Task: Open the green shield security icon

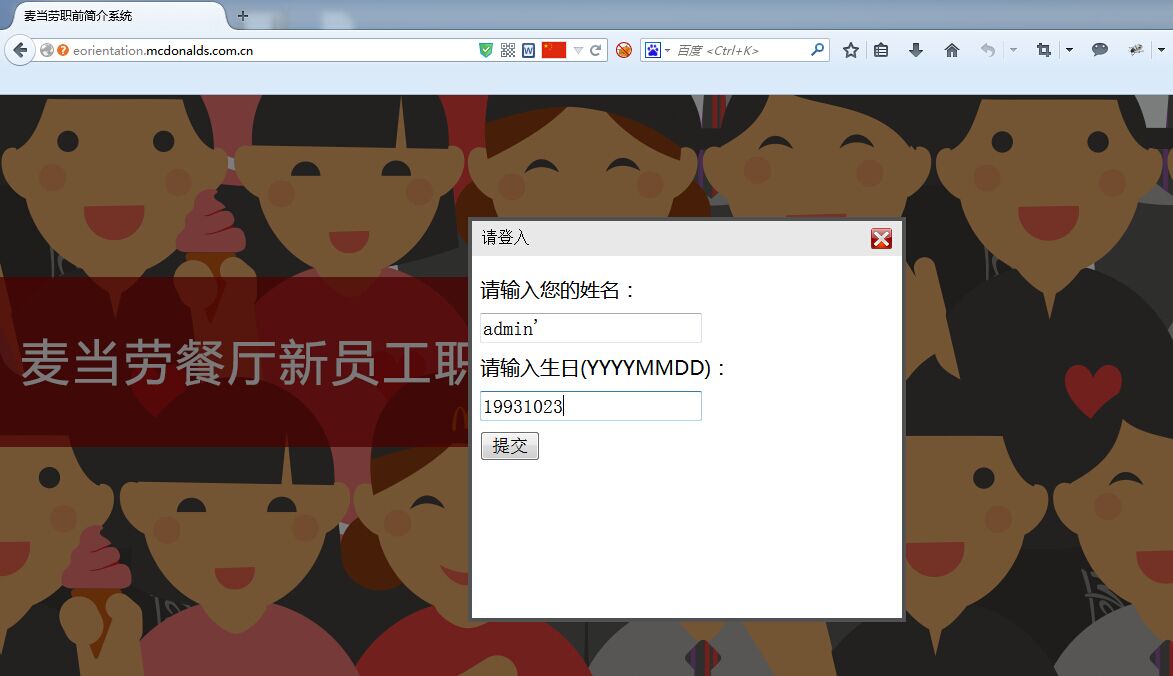Action: (x=486, y=50)
